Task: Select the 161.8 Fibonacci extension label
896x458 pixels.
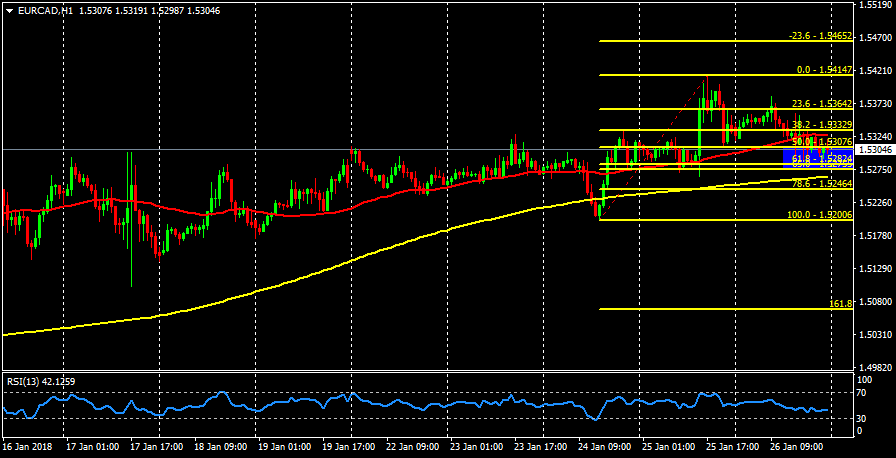Action: (x=840, y=303)
